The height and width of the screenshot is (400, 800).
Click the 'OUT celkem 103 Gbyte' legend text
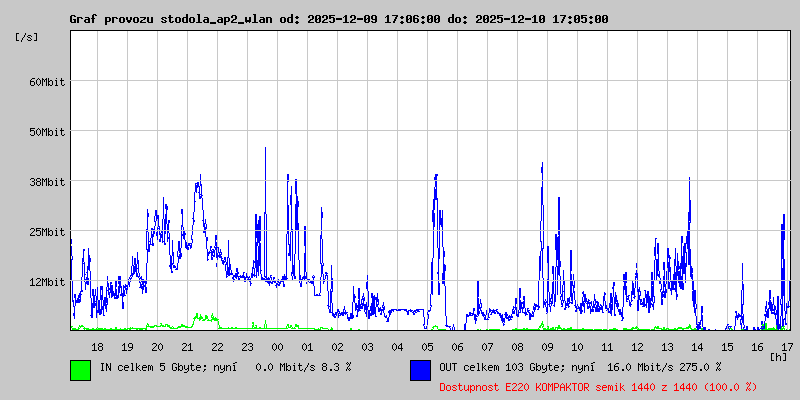pyautogui.click(x=497, y=366)
